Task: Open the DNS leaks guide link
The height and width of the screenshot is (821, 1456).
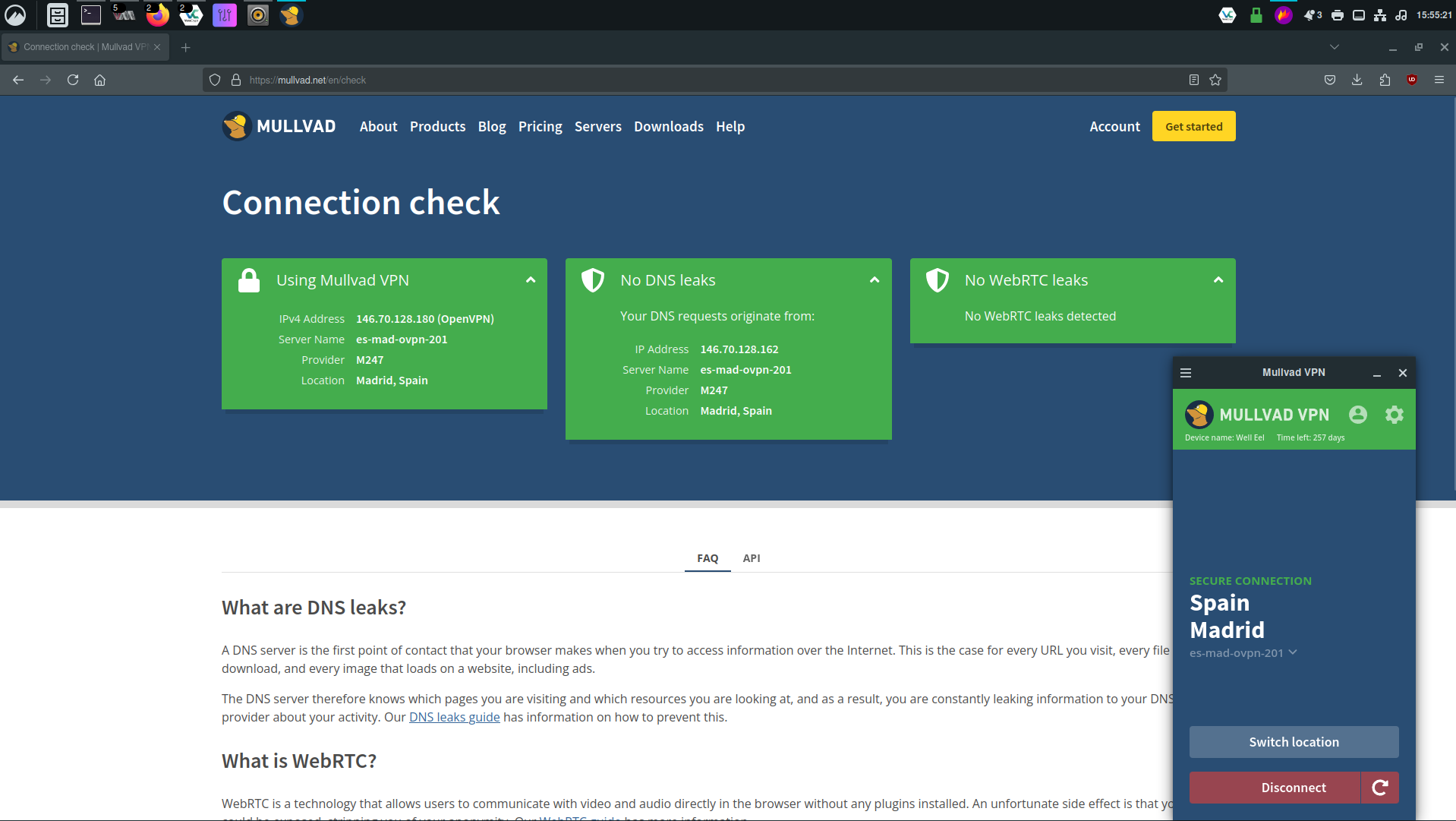Action: coord(455,717)
